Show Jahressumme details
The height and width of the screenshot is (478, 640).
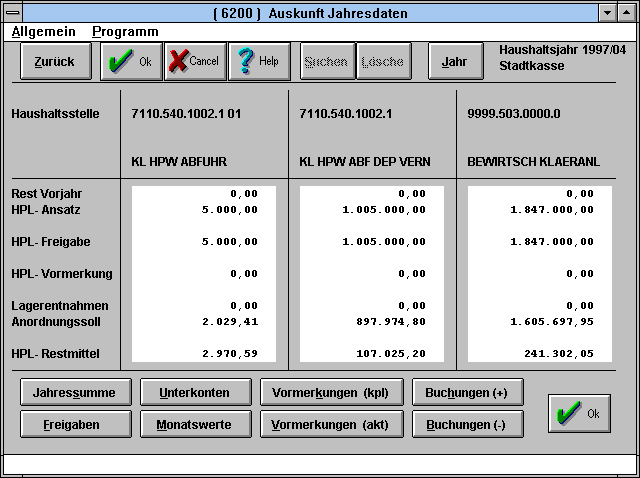[74, 393]
